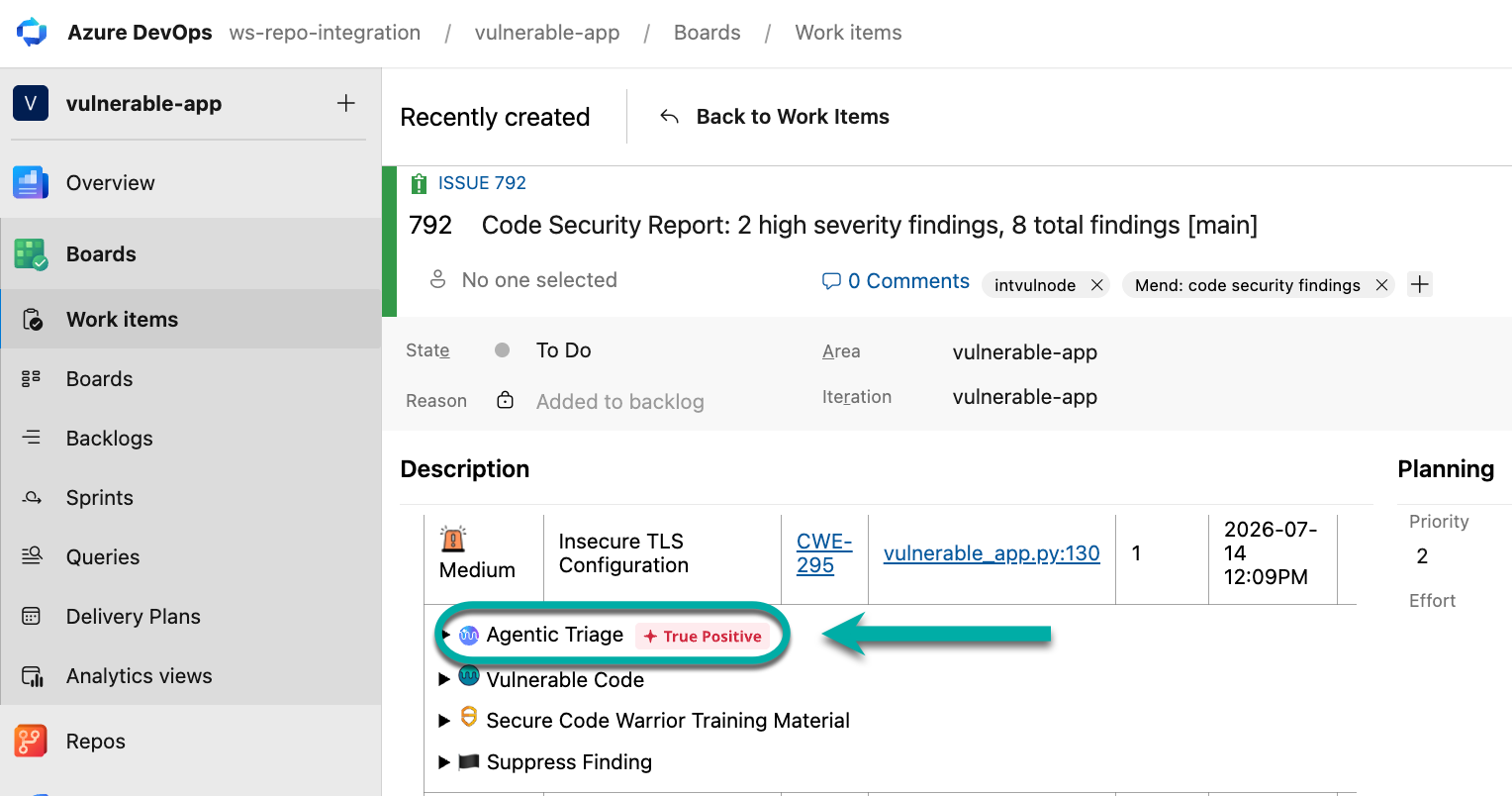Viewport: 1512px width, 796px height.
Task: Remove the intvulnode tag with its X
Action: click(x=1096, y=285)
